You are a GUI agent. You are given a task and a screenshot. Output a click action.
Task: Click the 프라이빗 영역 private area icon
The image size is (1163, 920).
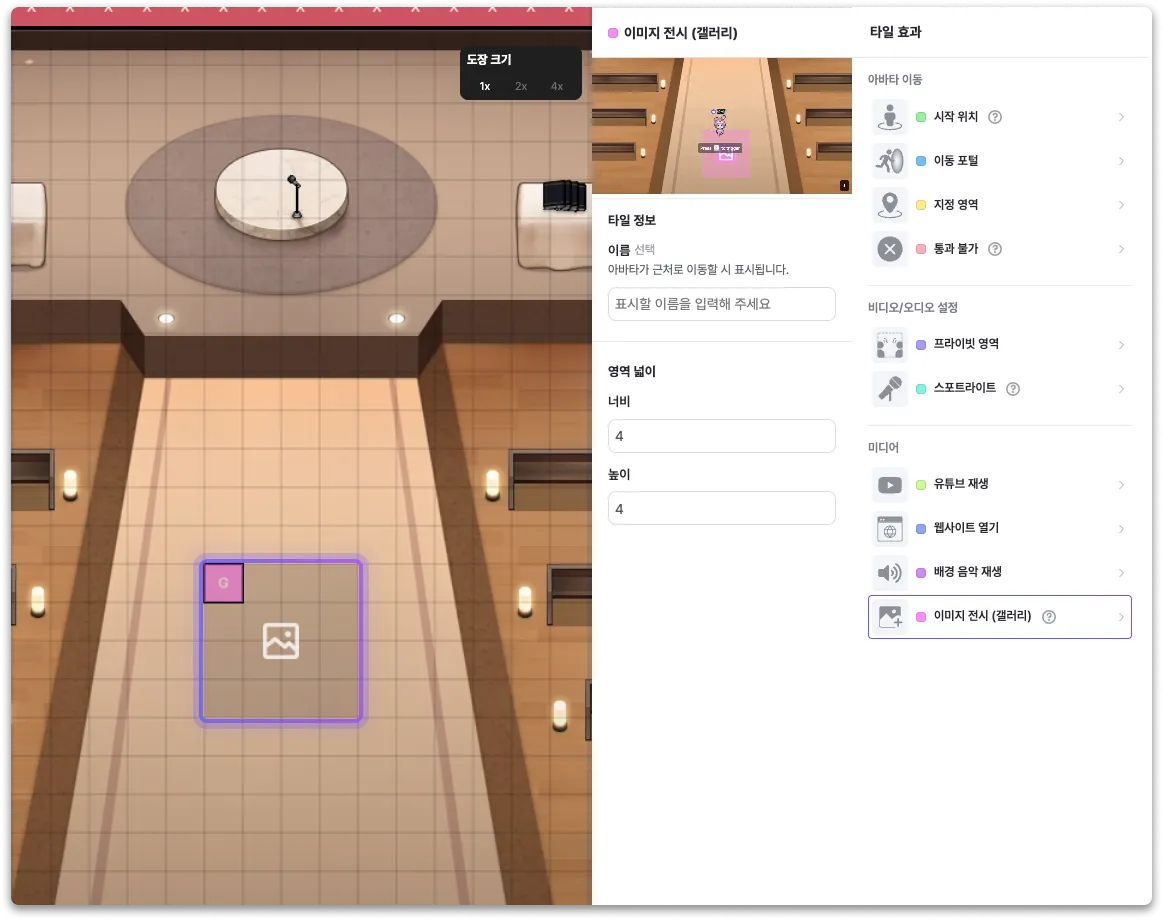pos(889,344)
